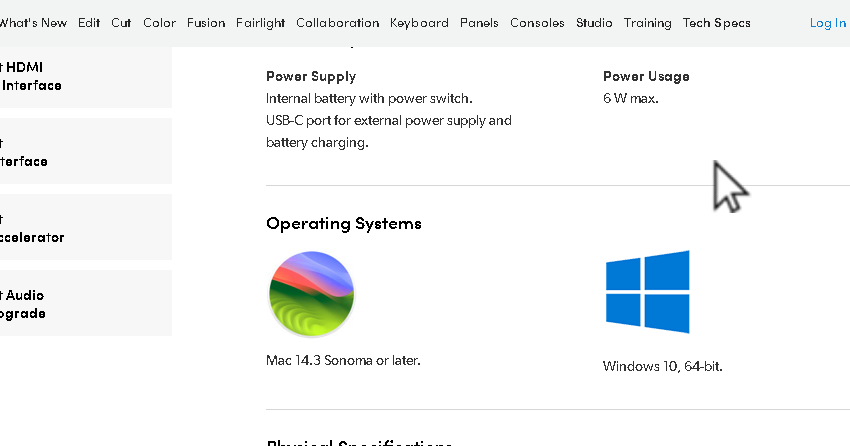The image size is (850, 446).
Task: Select Cut in the navigation bar
Action: click(121, 23)
